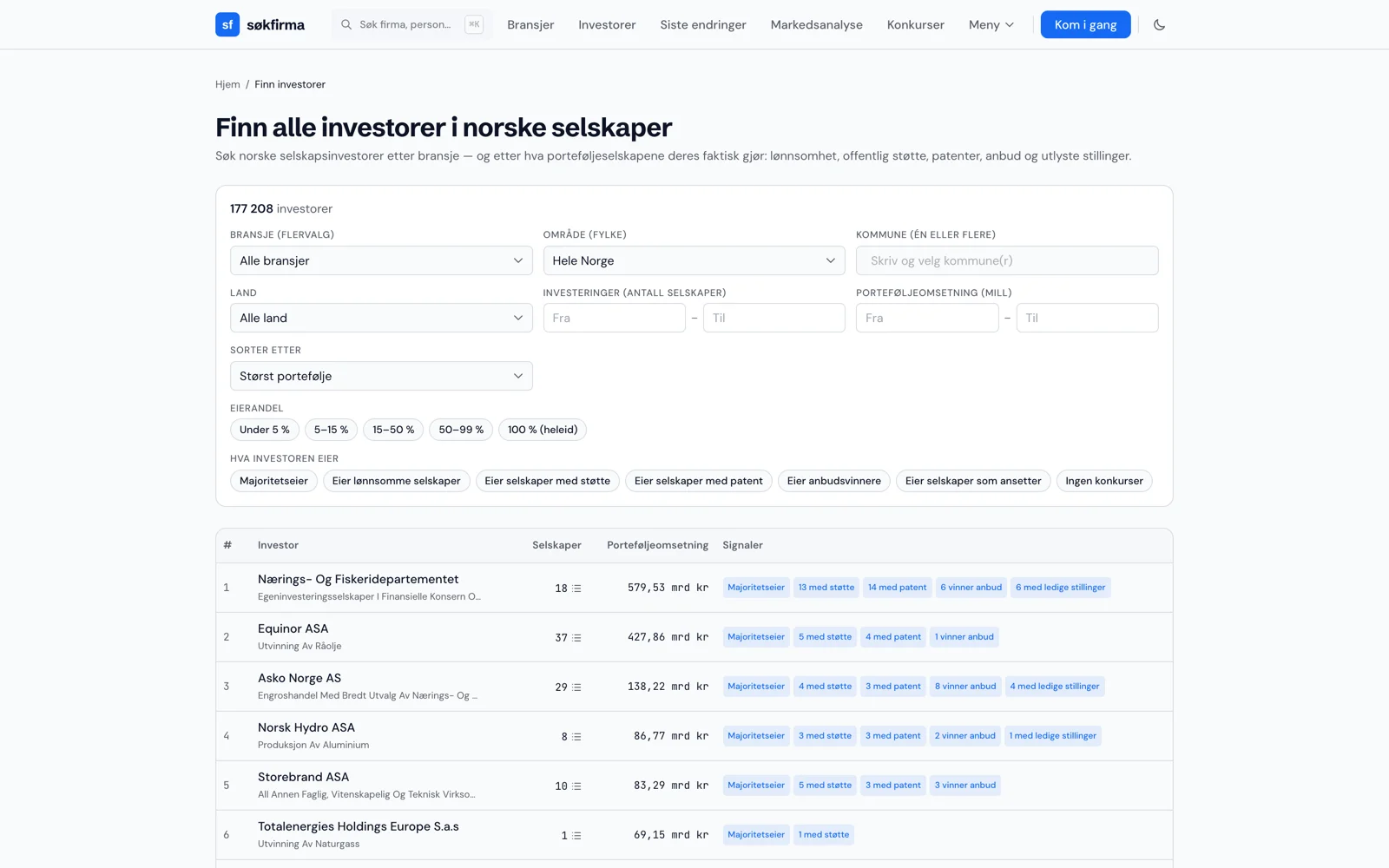
Task: Click '8 vinner anbud' badge for Asko
Action: pyautogui.click(x=965, y=687)
